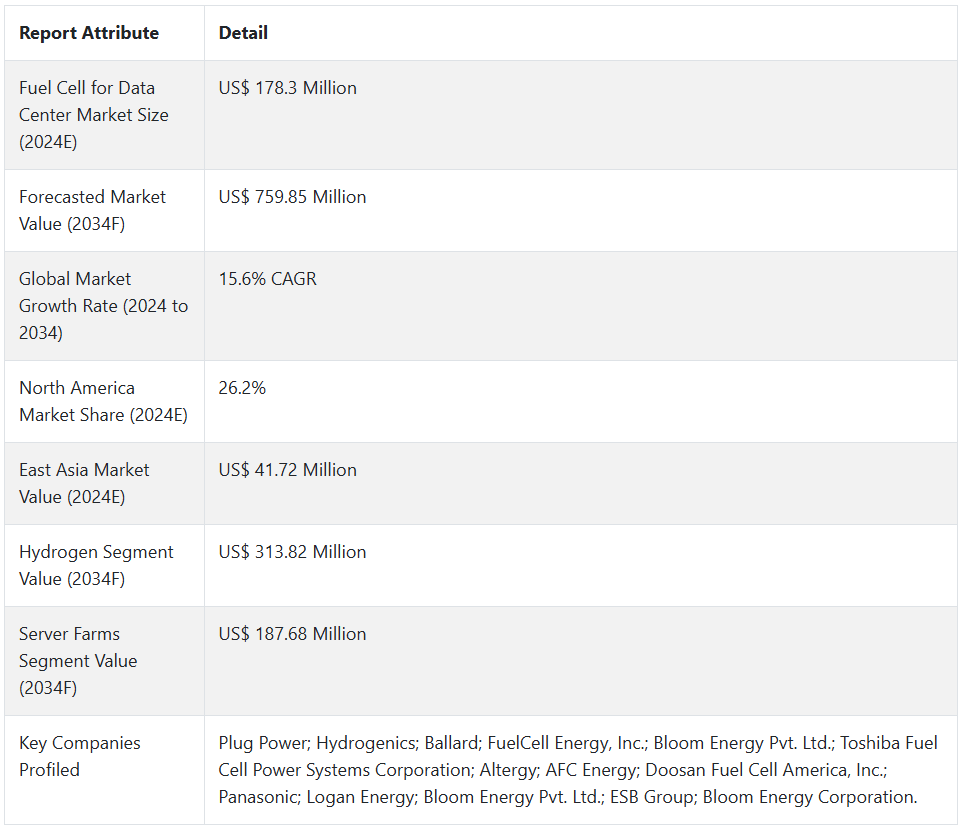
Task: Click the North America Market Share cell
Action: [103, 401]
